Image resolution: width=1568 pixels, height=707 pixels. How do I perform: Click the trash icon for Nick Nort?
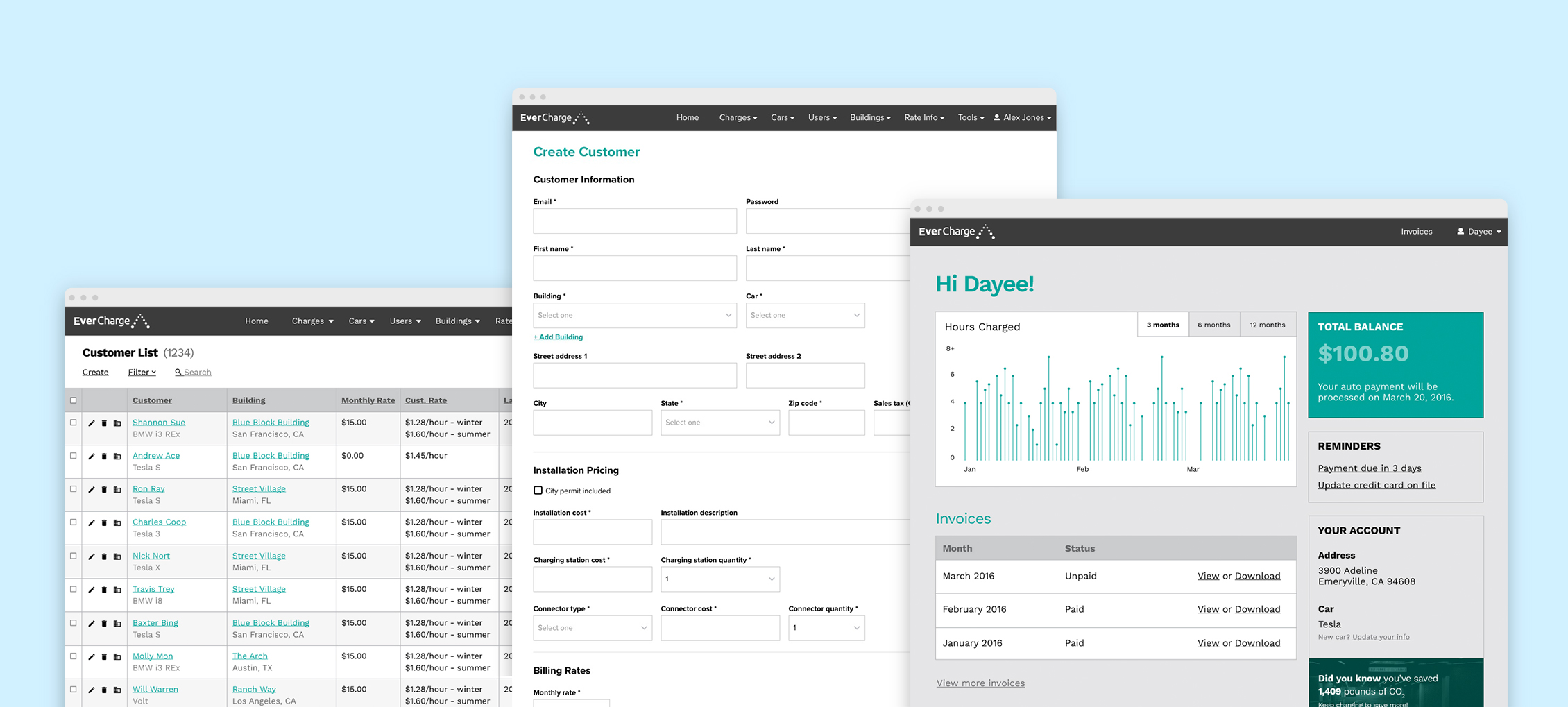pos(104,556)
